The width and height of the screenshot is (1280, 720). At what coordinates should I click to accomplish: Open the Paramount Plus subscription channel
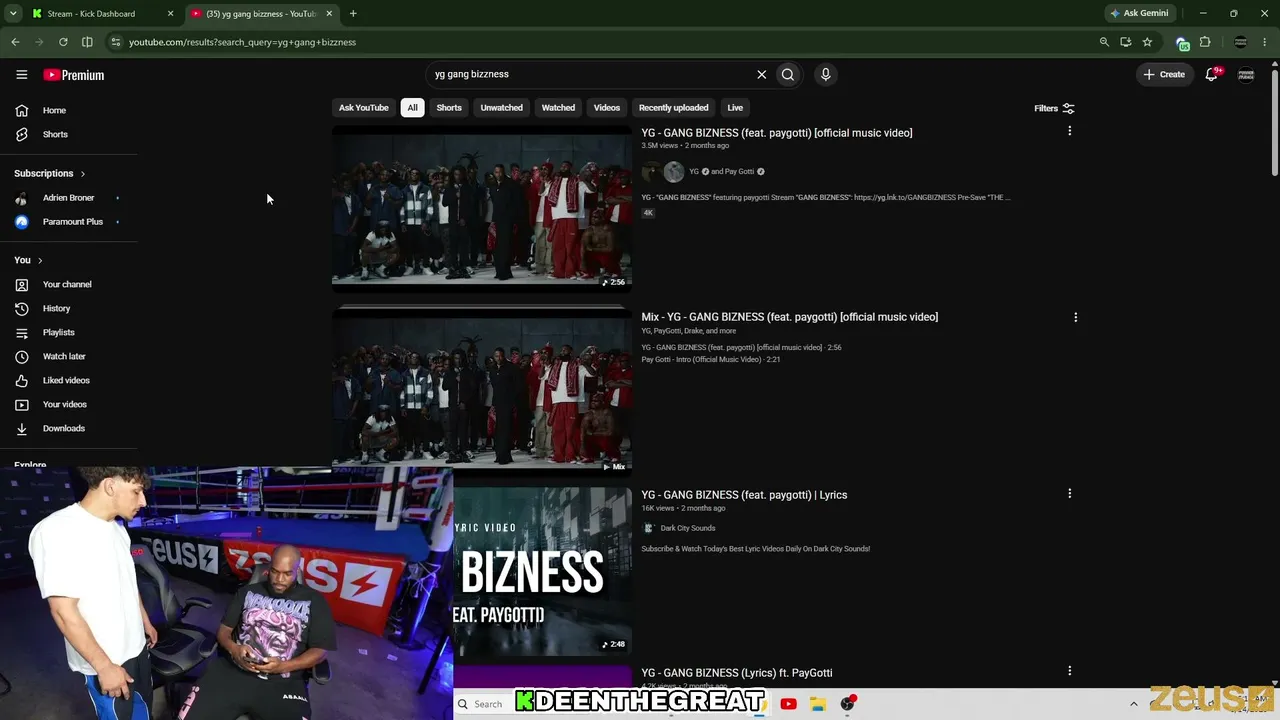[x=72, y=222]
